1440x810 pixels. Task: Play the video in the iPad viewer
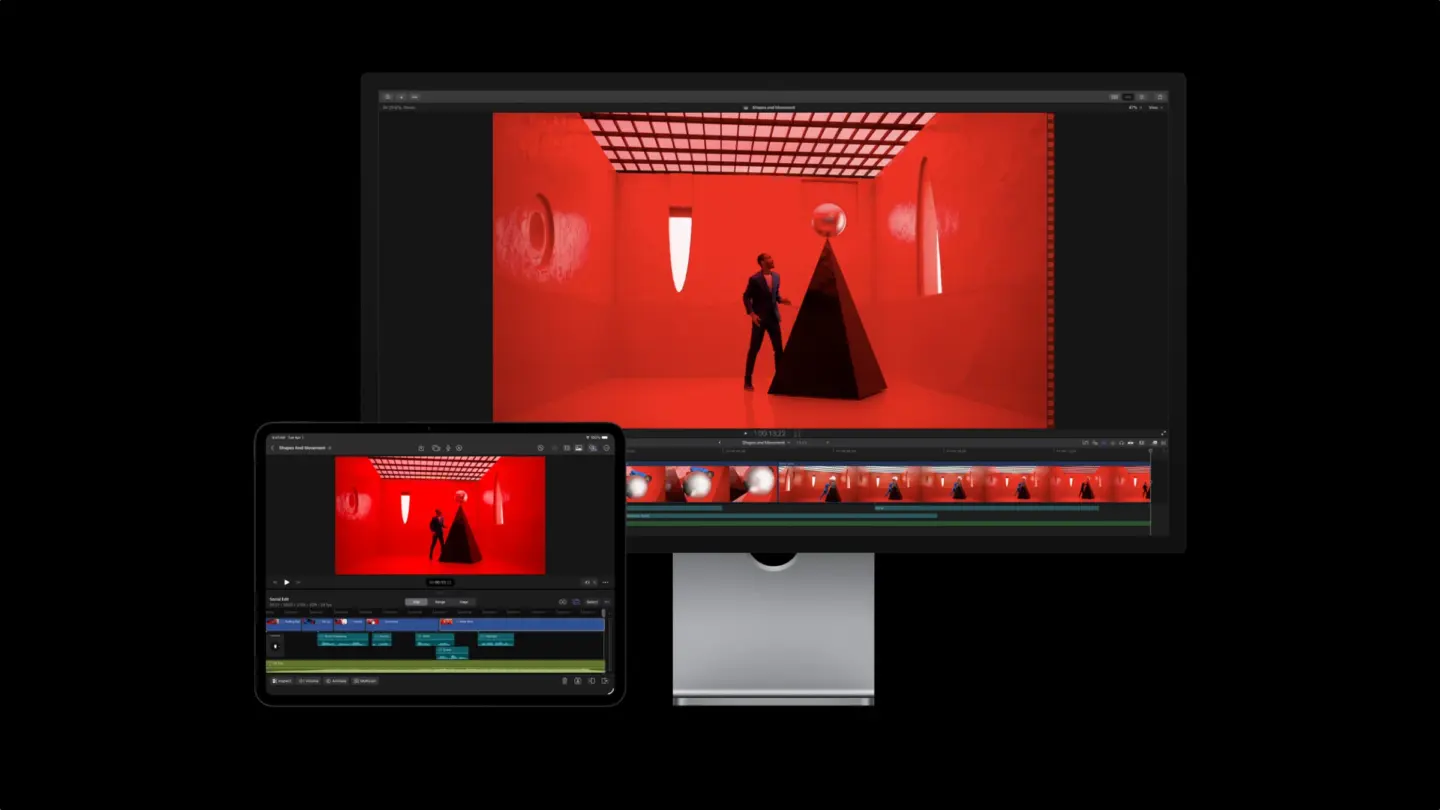tap(287, 582)
